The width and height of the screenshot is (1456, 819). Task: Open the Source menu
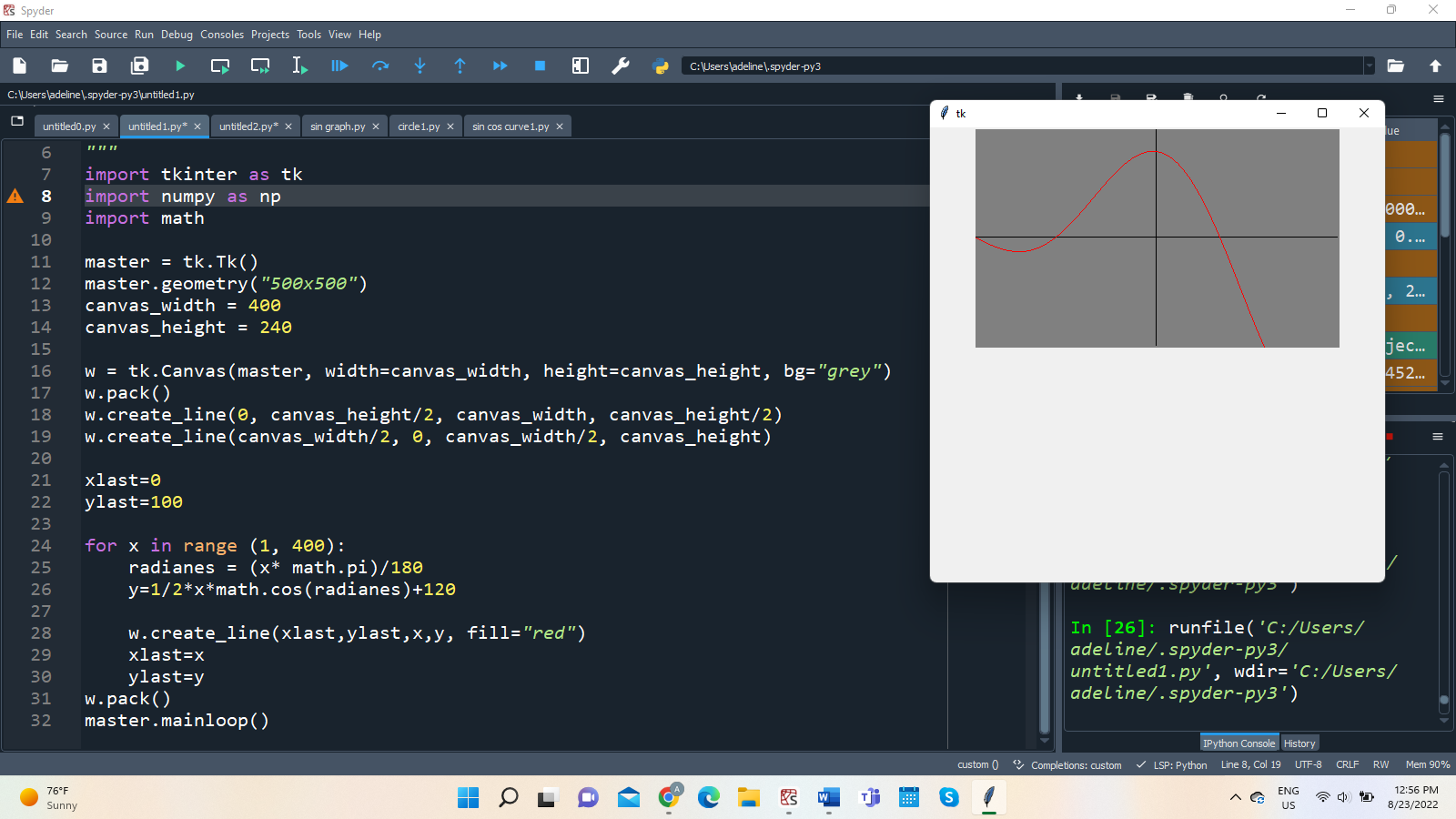(111, 35)
